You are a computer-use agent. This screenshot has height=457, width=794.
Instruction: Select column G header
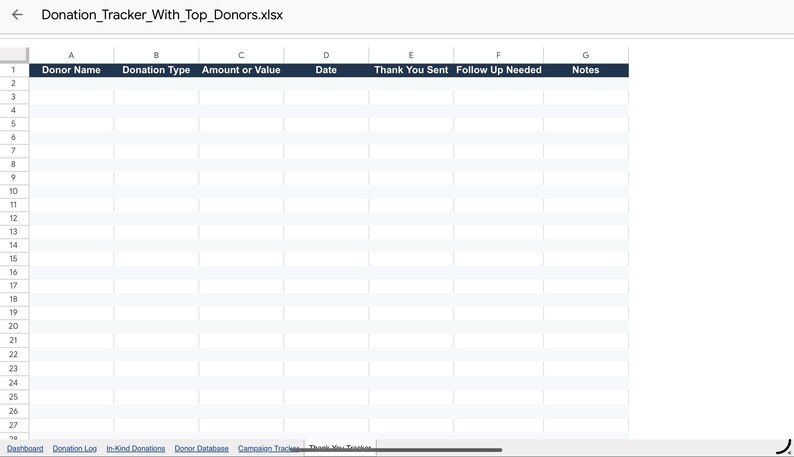(x=586, y=55)
